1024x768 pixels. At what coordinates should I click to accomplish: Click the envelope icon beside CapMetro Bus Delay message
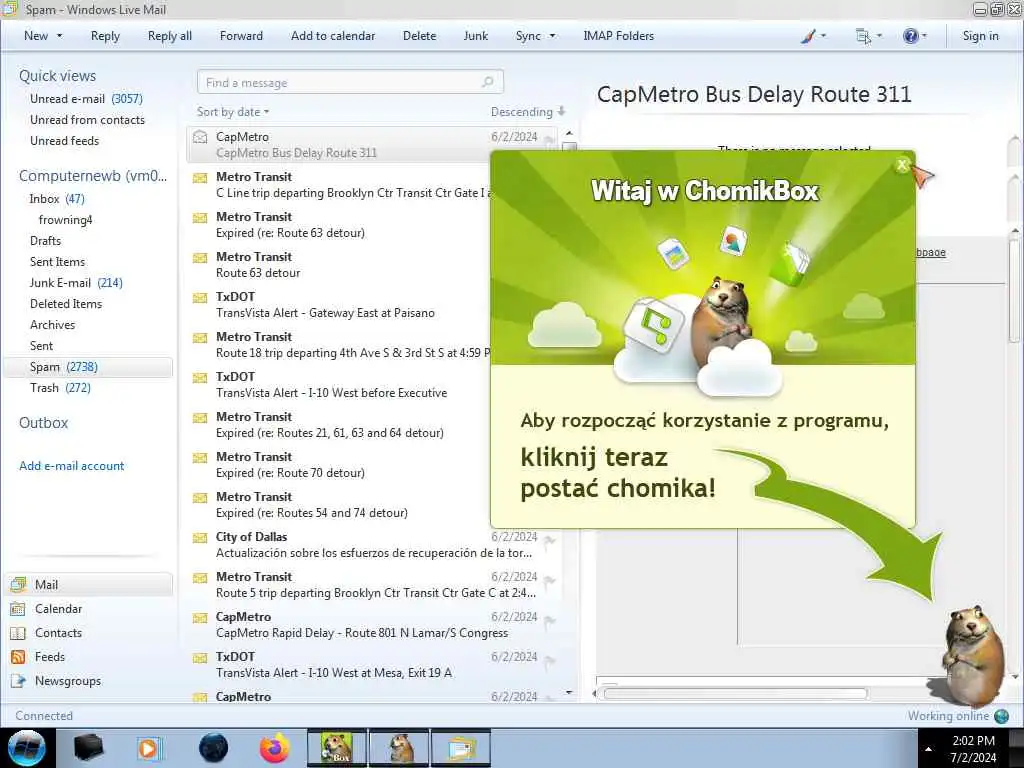[200, 137]
